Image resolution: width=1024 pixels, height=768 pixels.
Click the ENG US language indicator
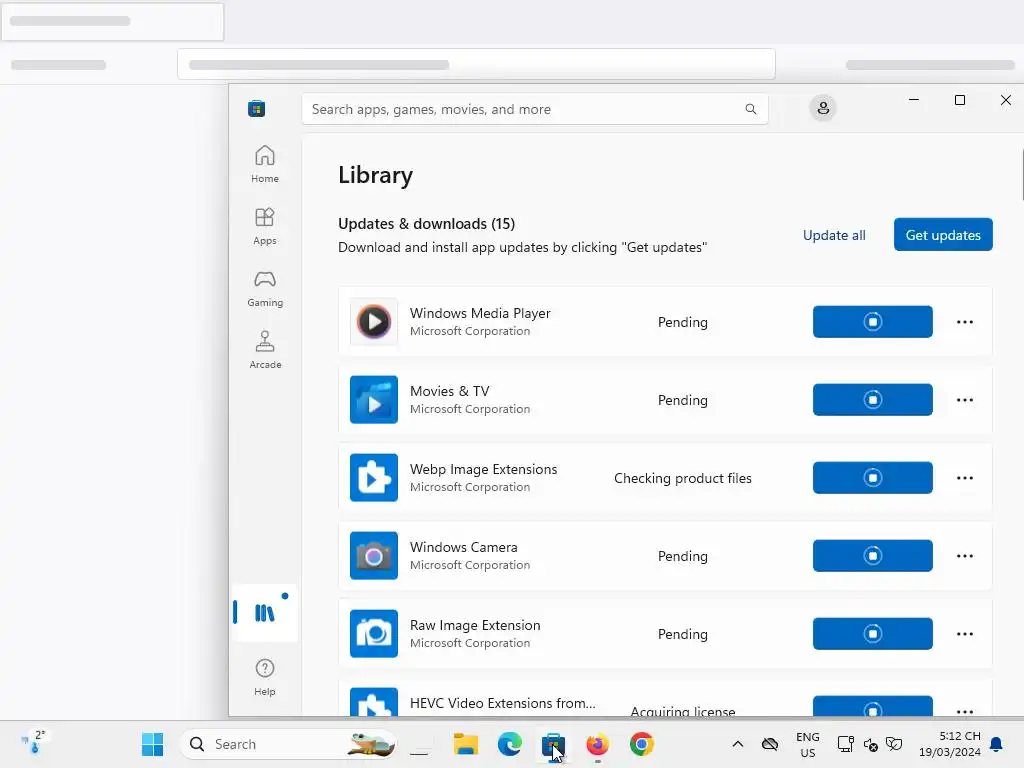click(808, 744)
